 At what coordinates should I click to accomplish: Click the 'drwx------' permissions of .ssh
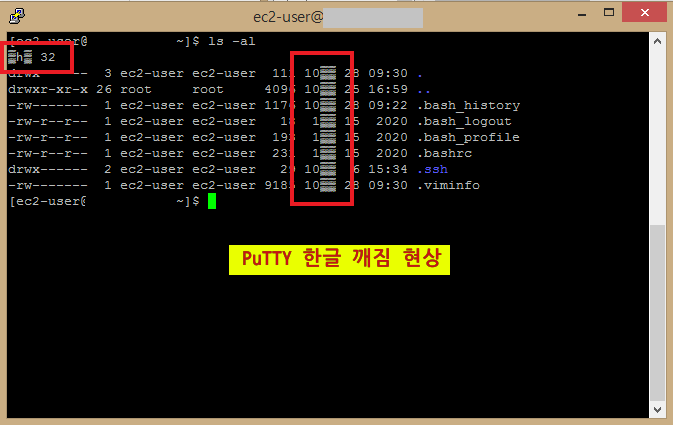pos(48,169)
